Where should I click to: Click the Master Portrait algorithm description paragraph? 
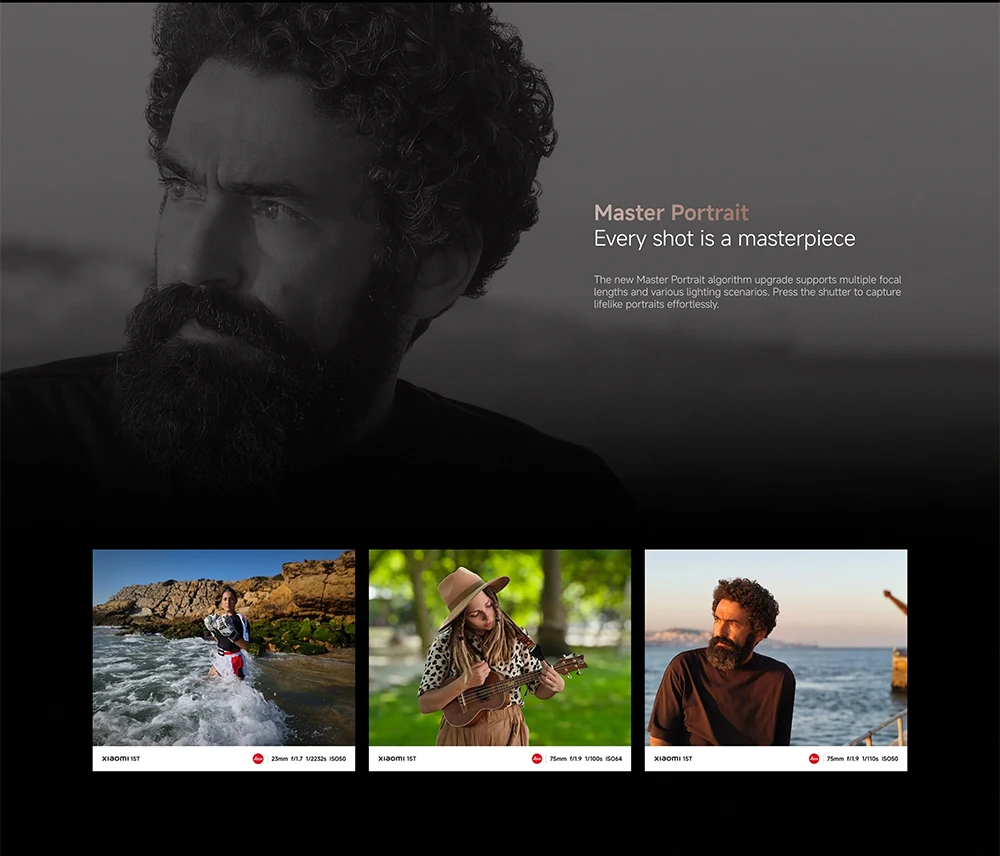coord(747,291)
